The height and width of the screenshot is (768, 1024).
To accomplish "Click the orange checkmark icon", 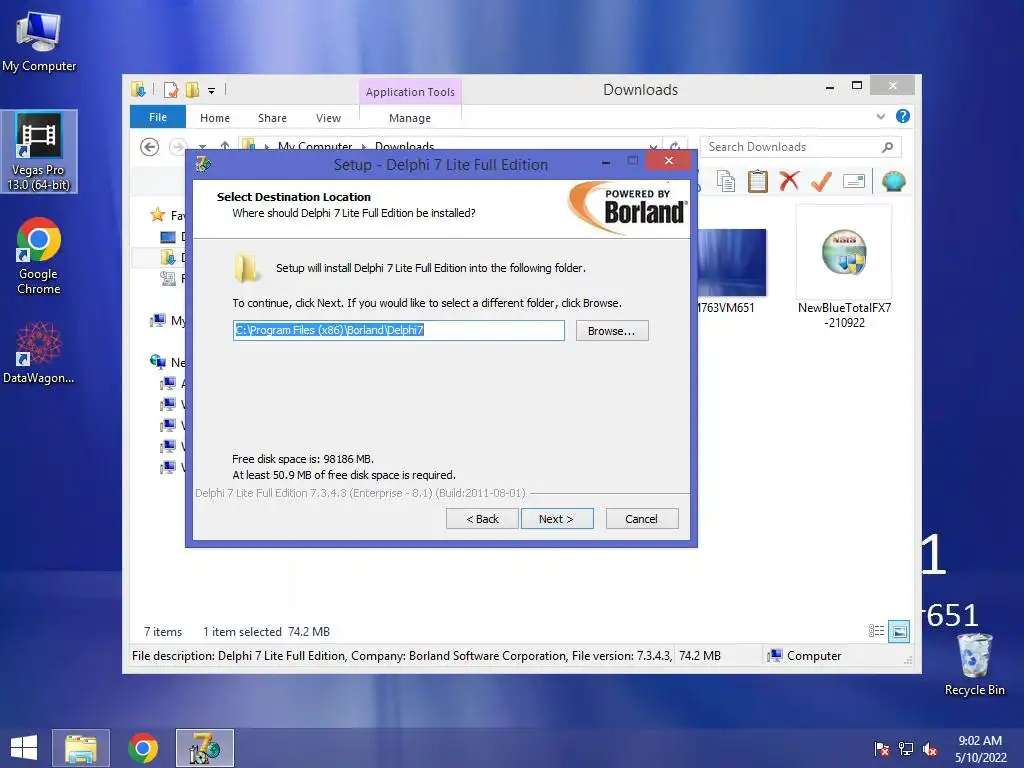I will [821, 180].
